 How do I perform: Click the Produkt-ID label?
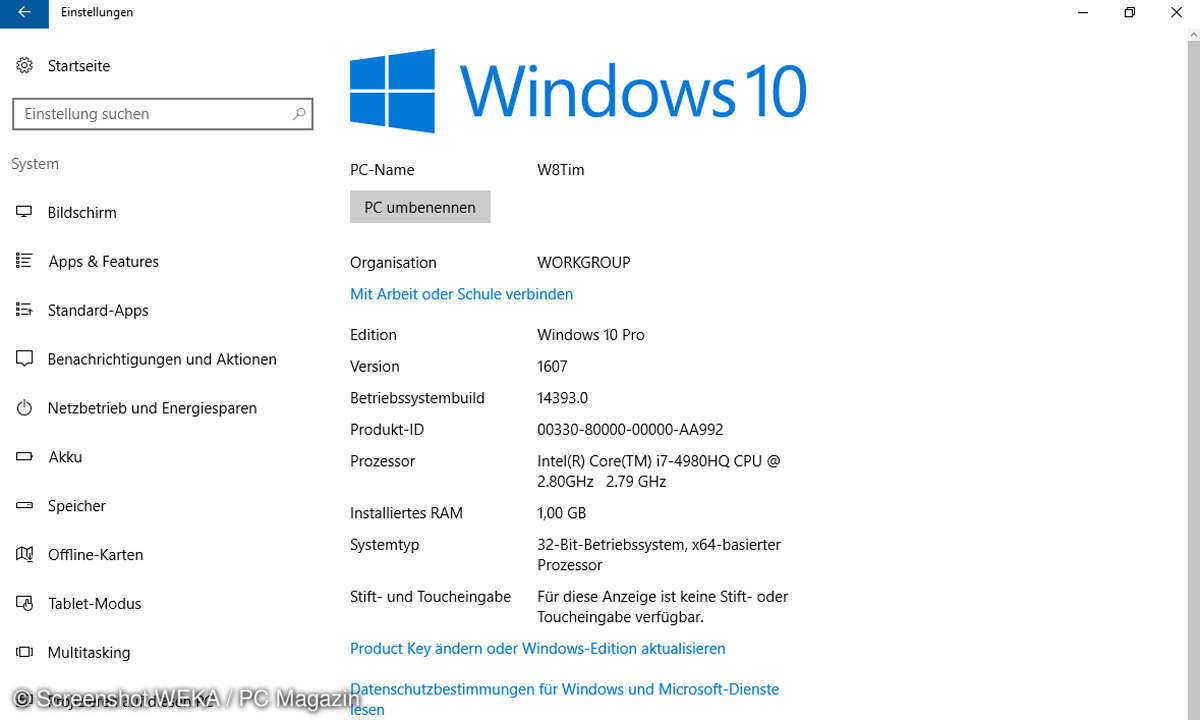tap(387, 430)
